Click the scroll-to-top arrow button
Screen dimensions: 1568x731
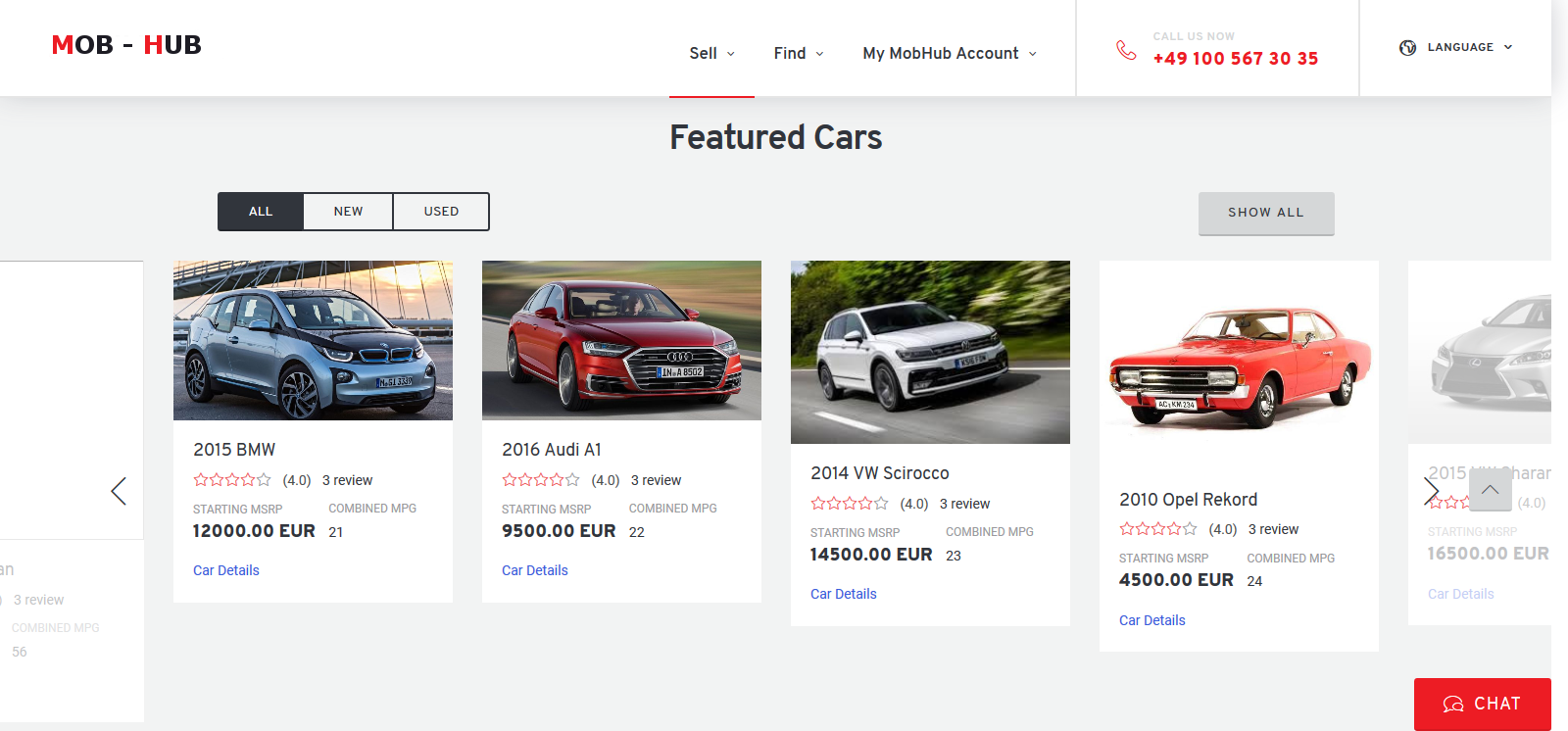pos(1490,489)
